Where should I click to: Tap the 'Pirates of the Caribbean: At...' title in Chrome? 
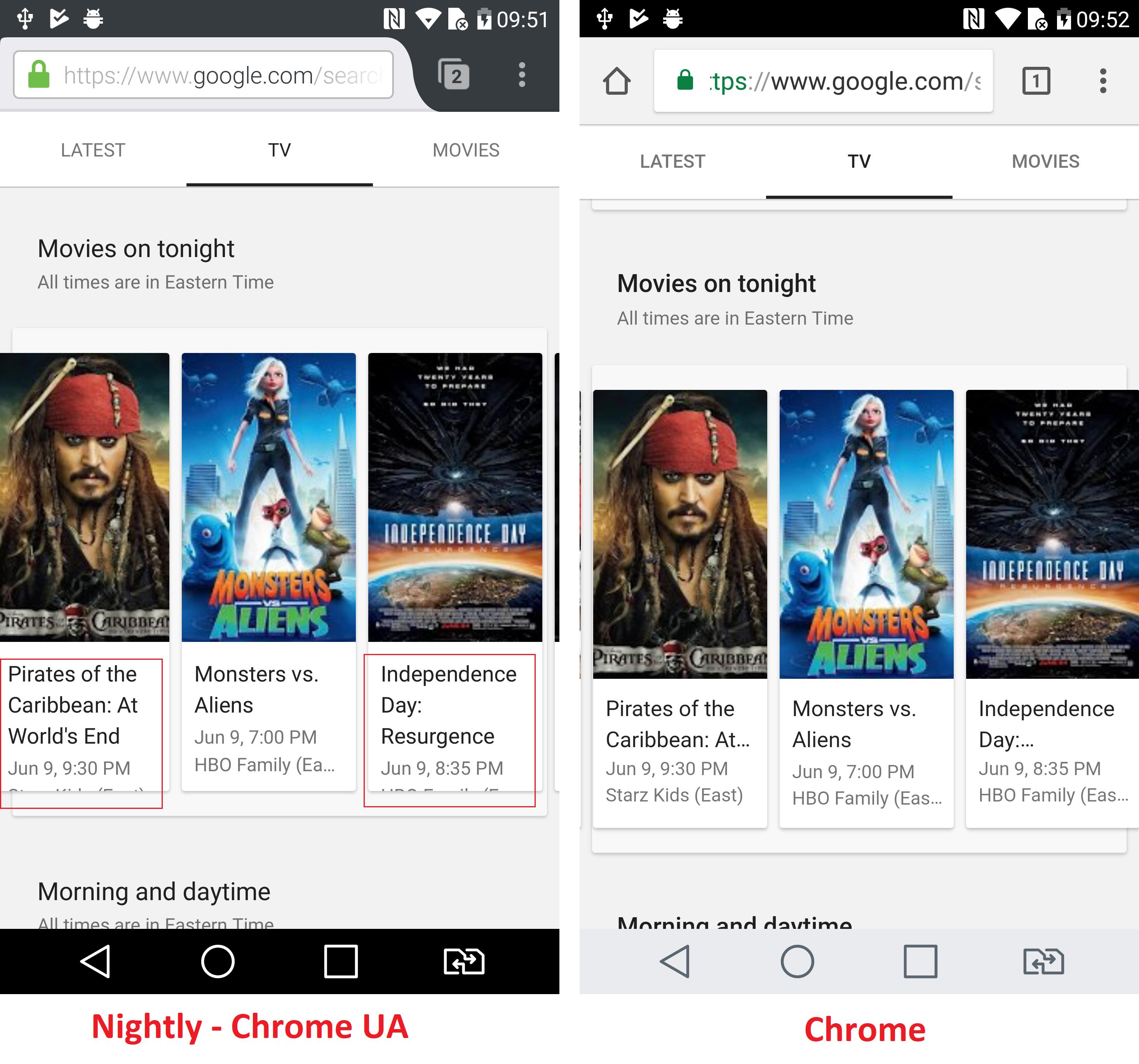[x=678, y=725]
